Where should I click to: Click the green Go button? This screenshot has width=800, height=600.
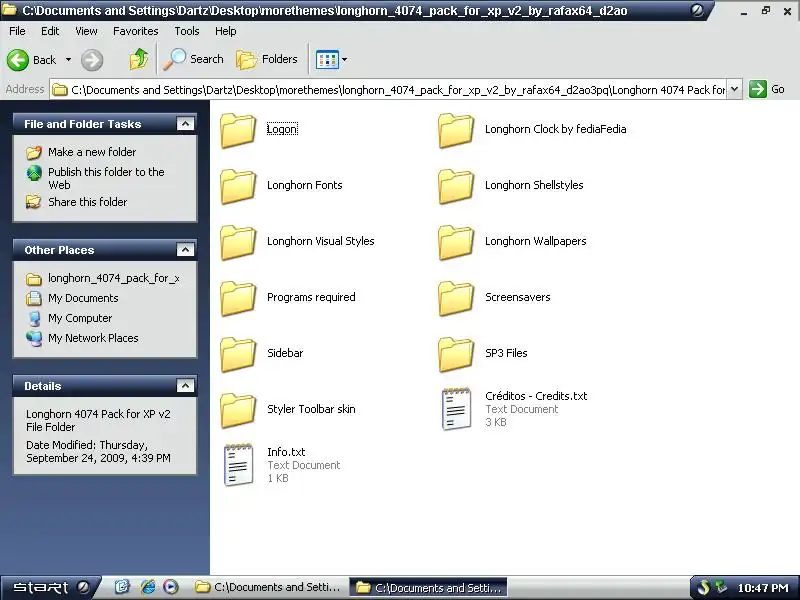pos(767,89)
